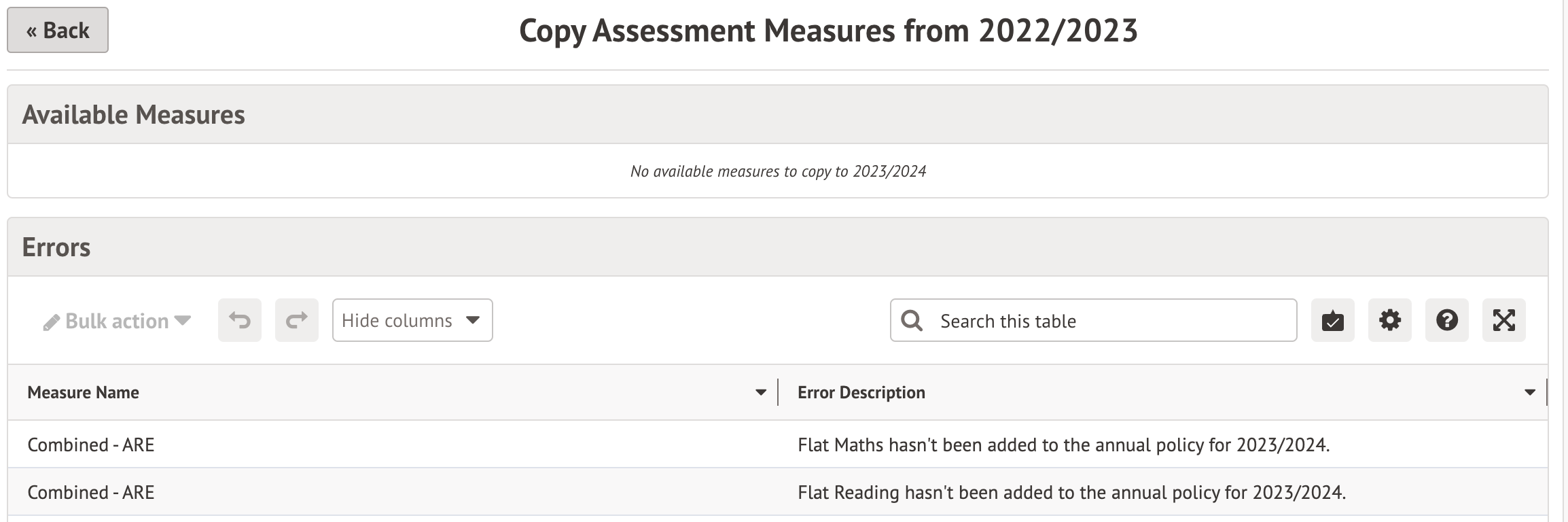Screen dimensions: 1568x522
Task: Expand table to fullscreen
Action: tap(1504, 320)
